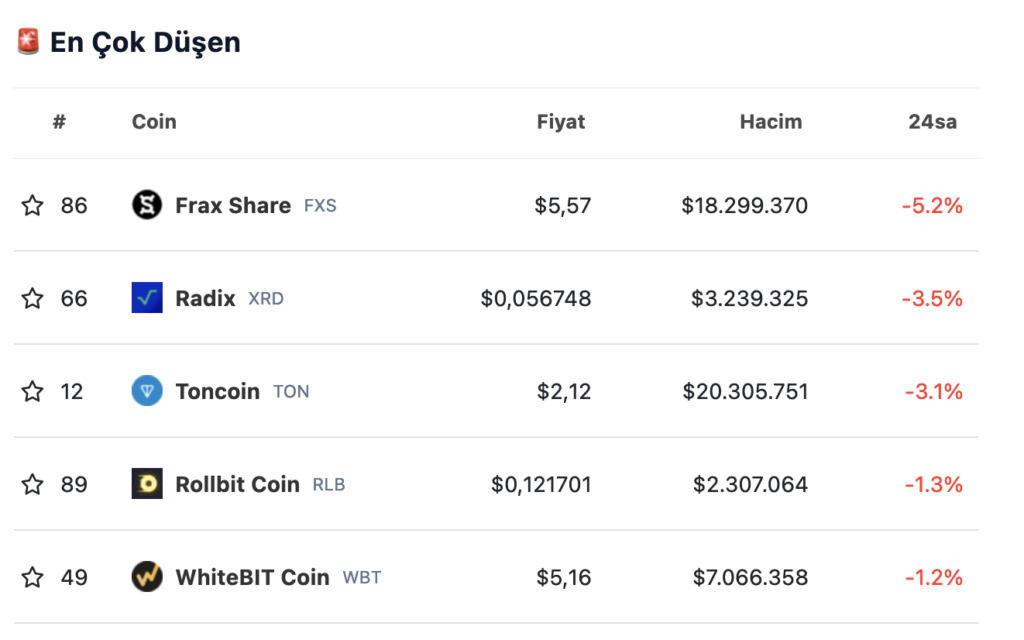Image resolution: width=1024 pixels, height=640 pixels.
Task: Sort by the Fiyat column header
Action: pos(560,122)
